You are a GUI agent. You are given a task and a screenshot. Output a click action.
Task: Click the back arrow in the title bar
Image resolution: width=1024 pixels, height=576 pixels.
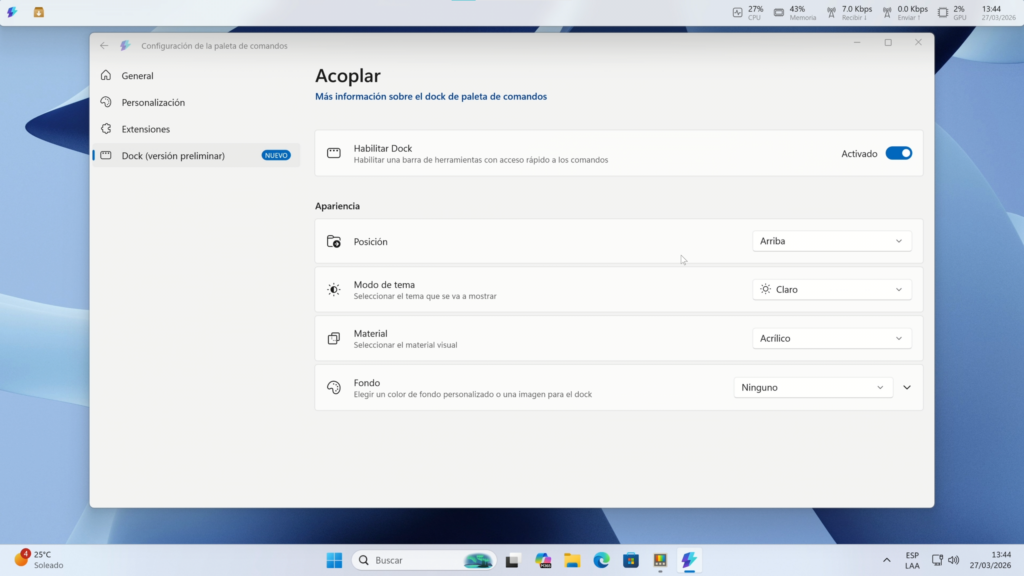coord(103,45)
